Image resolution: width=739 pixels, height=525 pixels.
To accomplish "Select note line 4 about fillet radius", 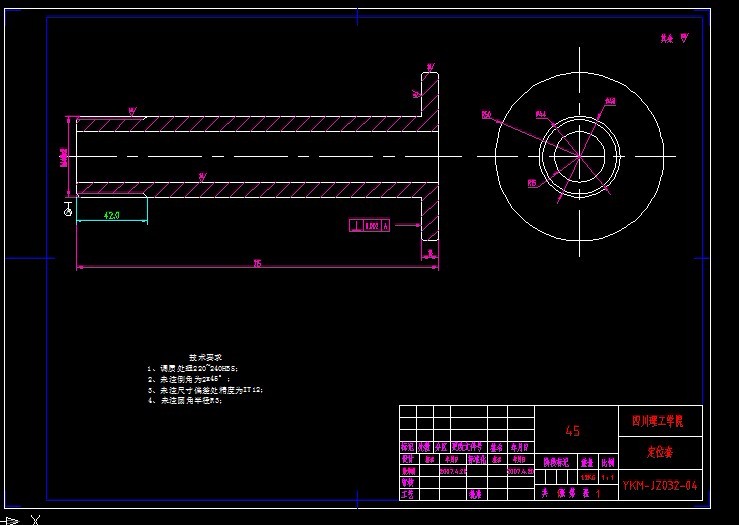I will coord(185,401).
